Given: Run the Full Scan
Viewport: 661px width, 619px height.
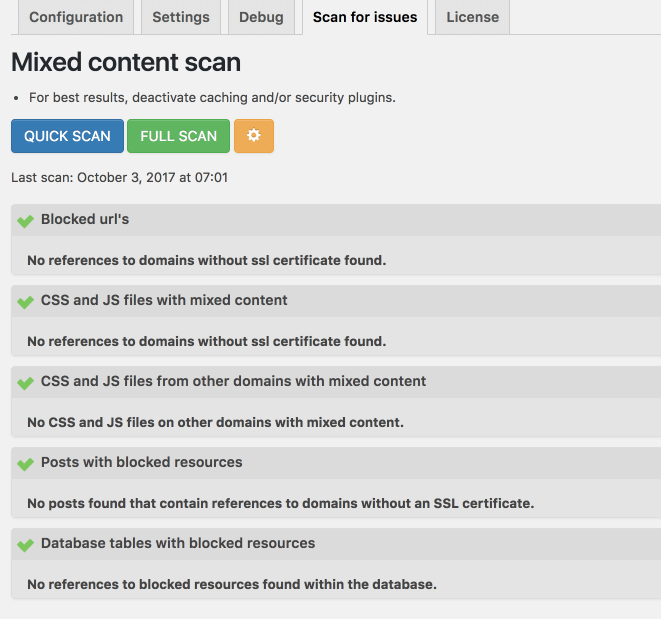Looking at the screenshot, I should [x=178, y=136].
